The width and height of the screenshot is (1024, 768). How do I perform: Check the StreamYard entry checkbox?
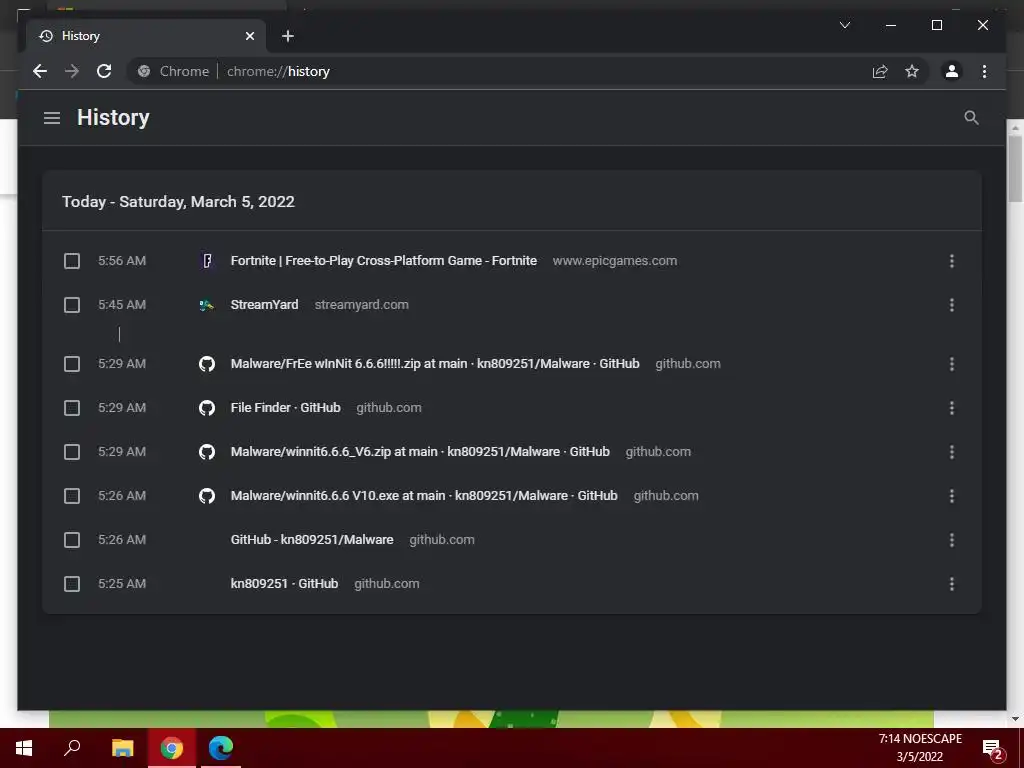click(x=72, y=305)
